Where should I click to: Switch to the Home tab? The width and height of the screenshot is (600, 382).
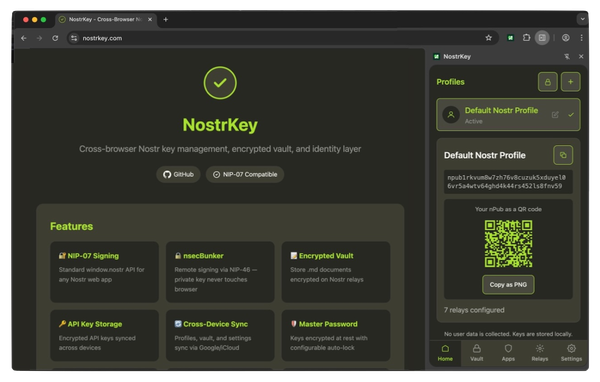click(445, 353)
